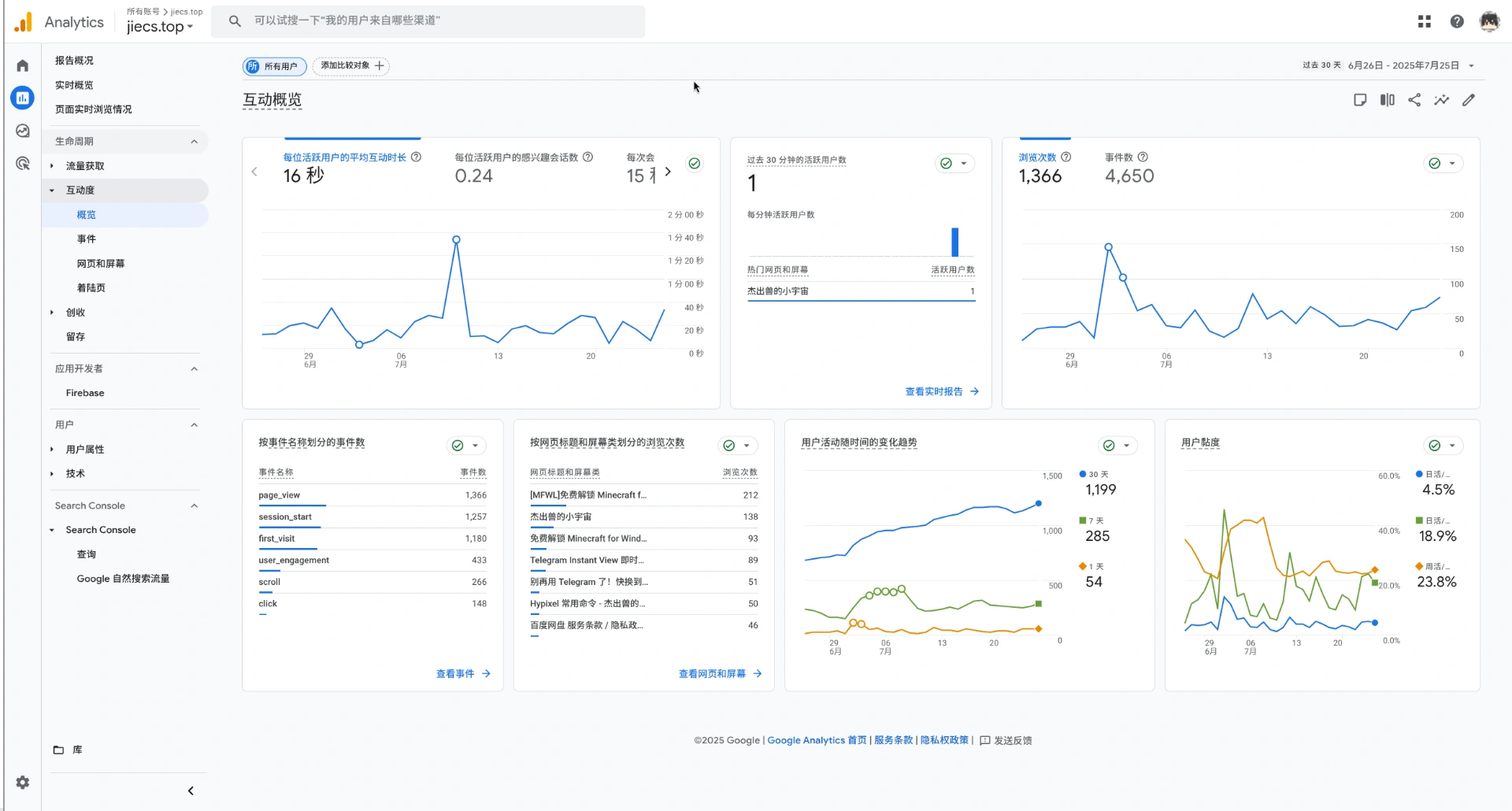The image size is (1512, 811).
Task: Open the Advertising section icon in sidebar
Action: pyautogui.click(x=21, y=163)
